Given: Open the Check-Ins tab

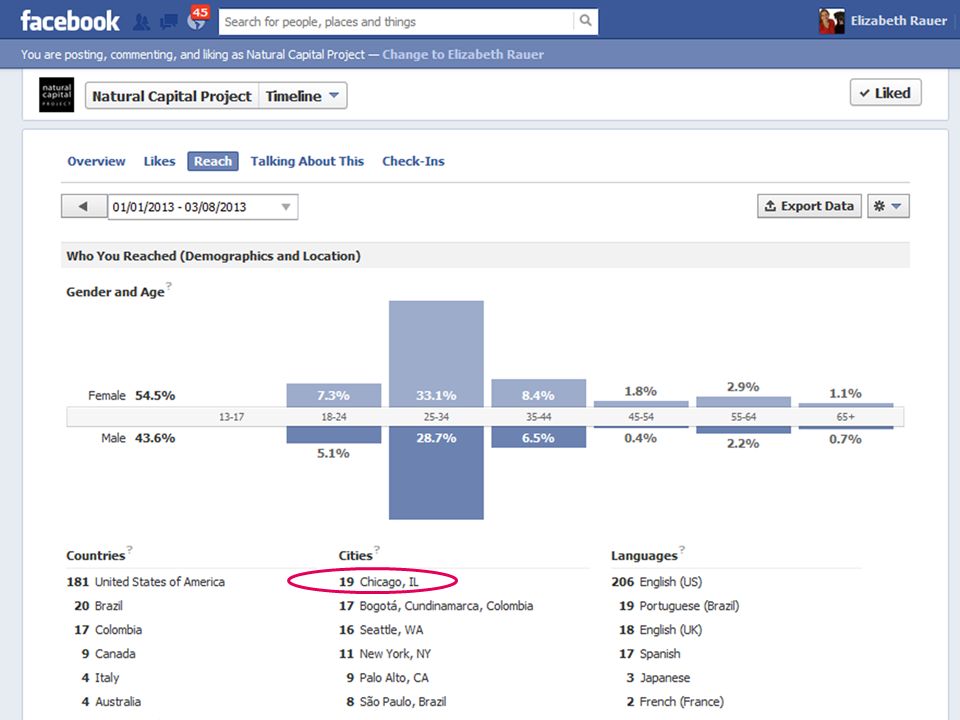Looking at the screenshot, I should tap(413, 161).
